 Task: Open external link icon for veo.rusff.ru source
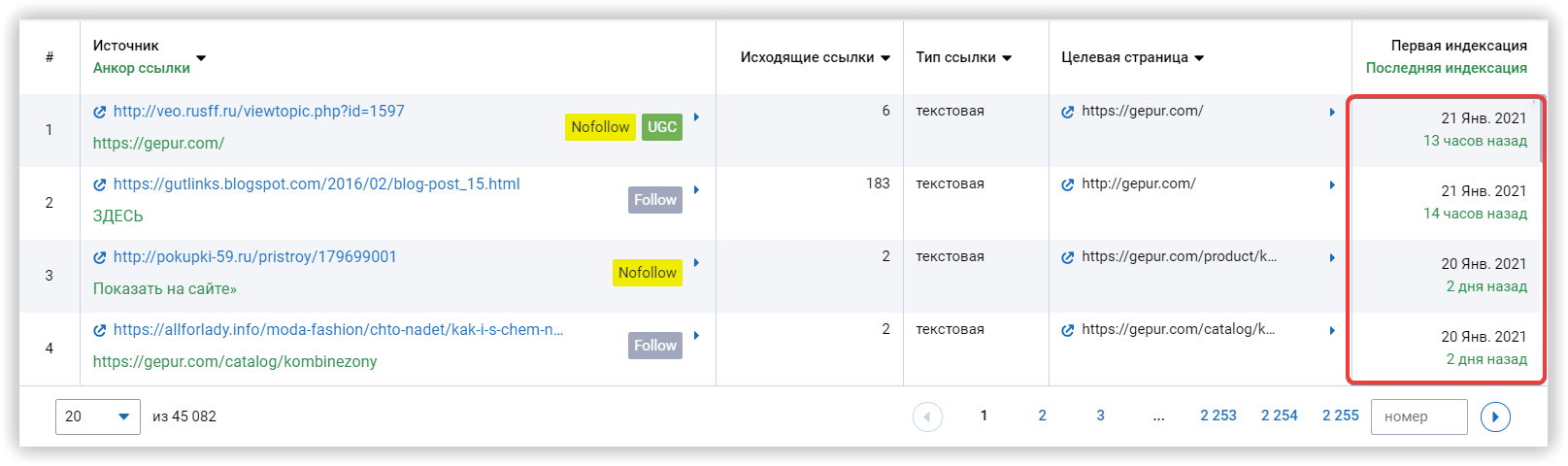coord(99,112)
